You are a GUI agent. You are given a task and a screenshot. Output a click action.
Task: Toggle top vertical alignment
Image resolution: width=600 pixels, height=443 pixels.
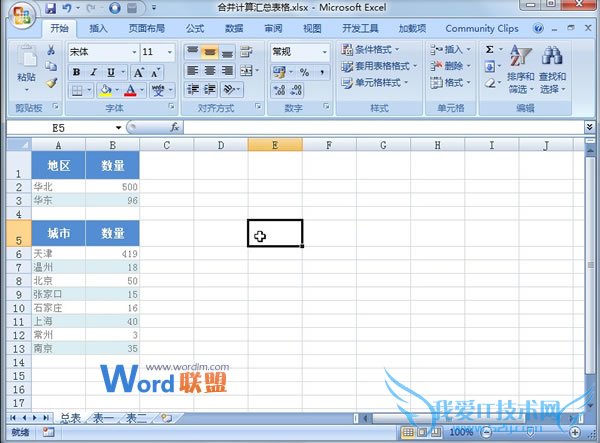192,52
